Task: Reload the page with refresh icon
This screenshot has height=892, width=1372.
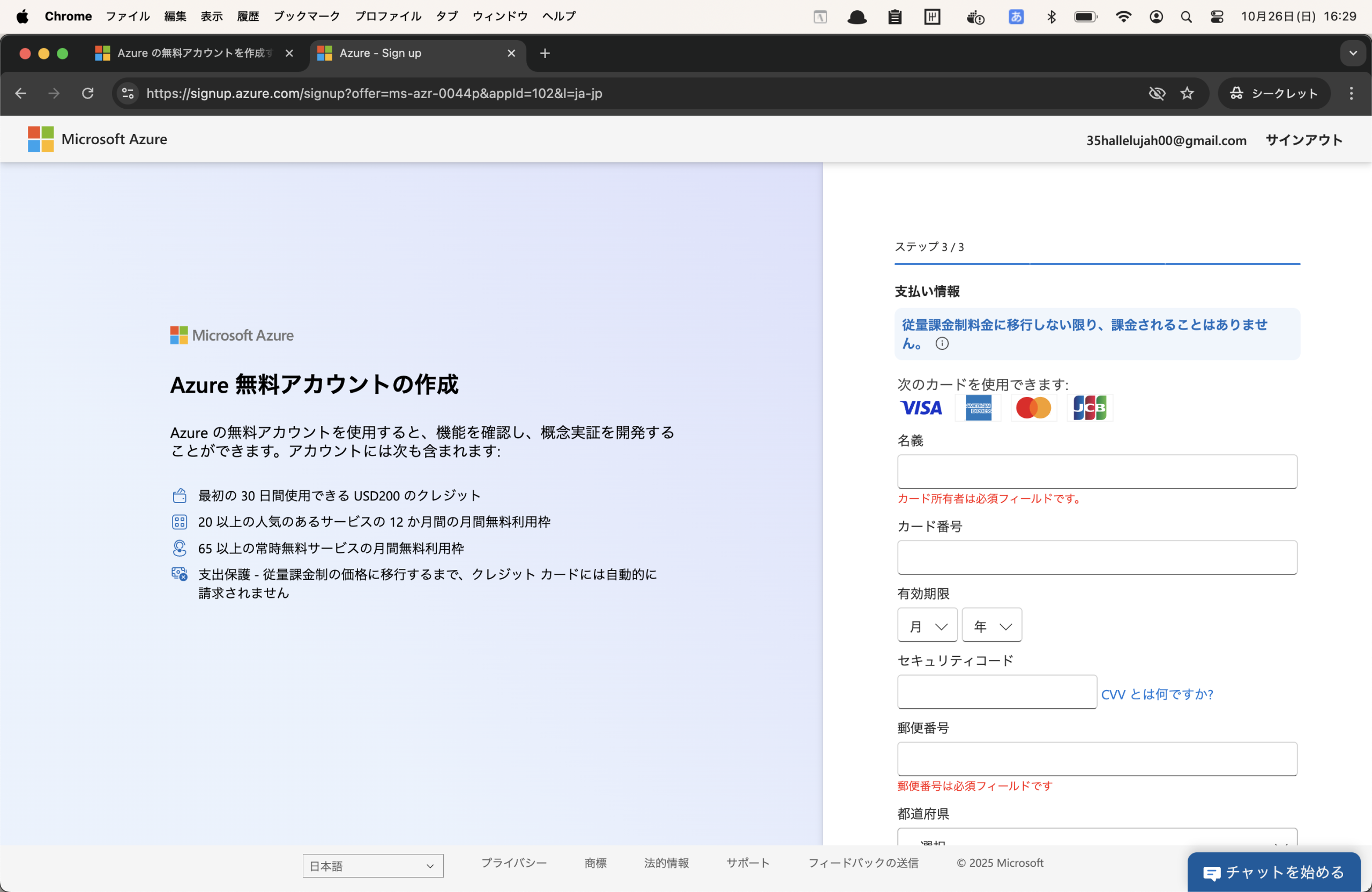Action: (x=87, y=93)
